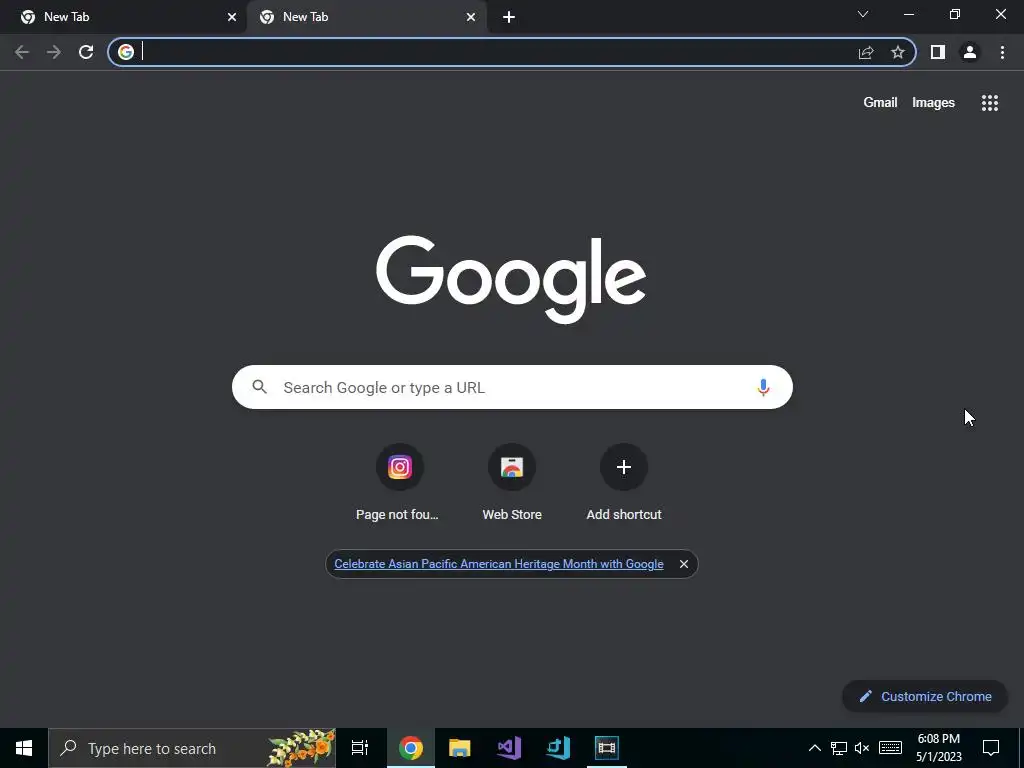Open a new tab with plus button

coord(509,18)
